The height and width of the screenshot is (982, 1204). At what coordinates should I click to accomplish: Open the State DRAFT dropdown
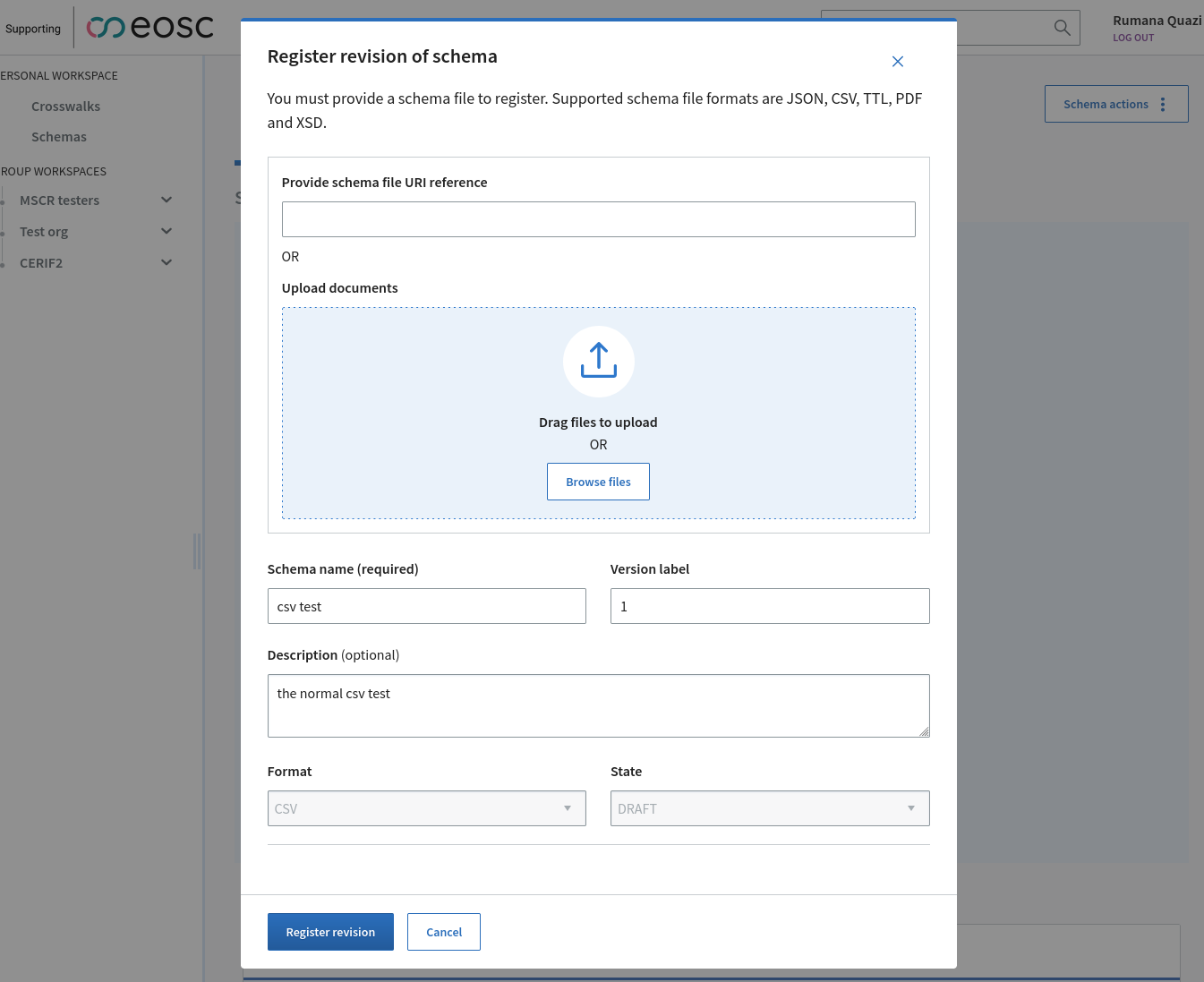click(x=770, y=808)
